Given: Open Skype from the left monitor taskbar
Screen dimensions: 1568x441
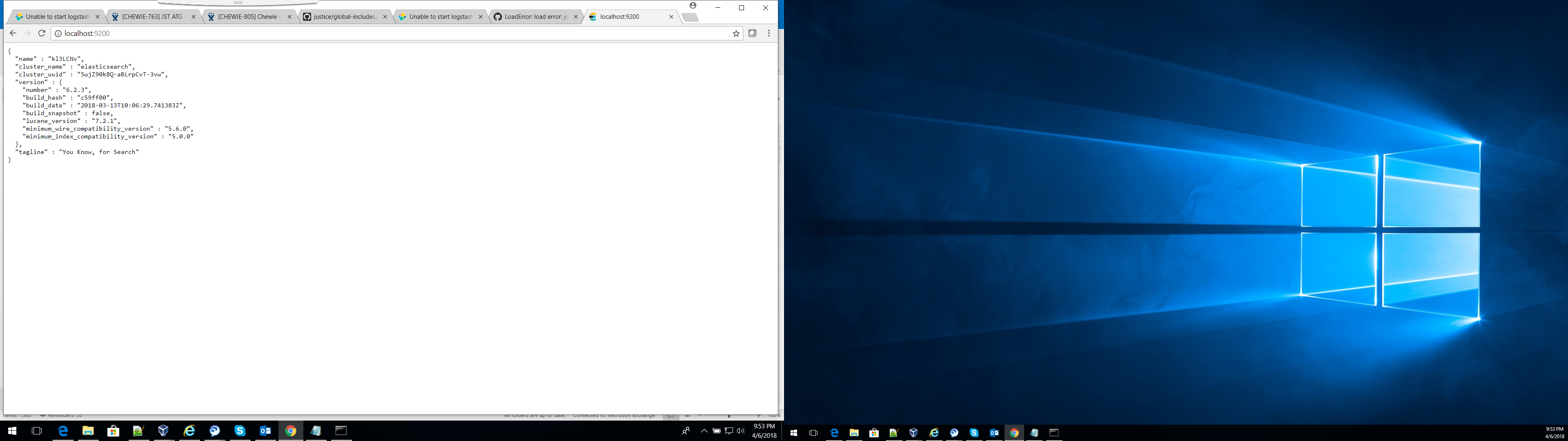Looking at the screenshot, I should tap(240, 431).
